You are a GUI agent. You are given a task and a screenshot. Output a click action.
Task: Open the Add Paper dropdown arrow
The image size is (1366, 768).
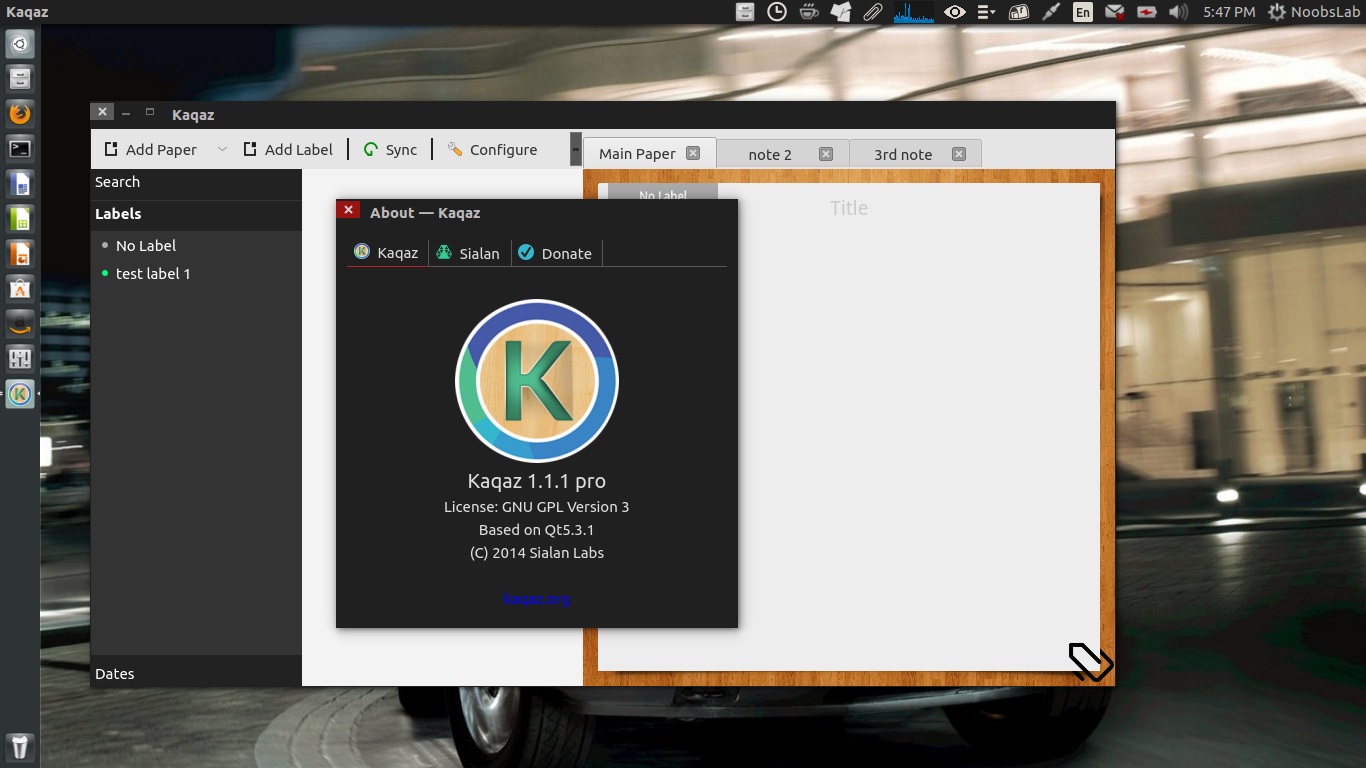pyautogui.click(x=222, y=150)
